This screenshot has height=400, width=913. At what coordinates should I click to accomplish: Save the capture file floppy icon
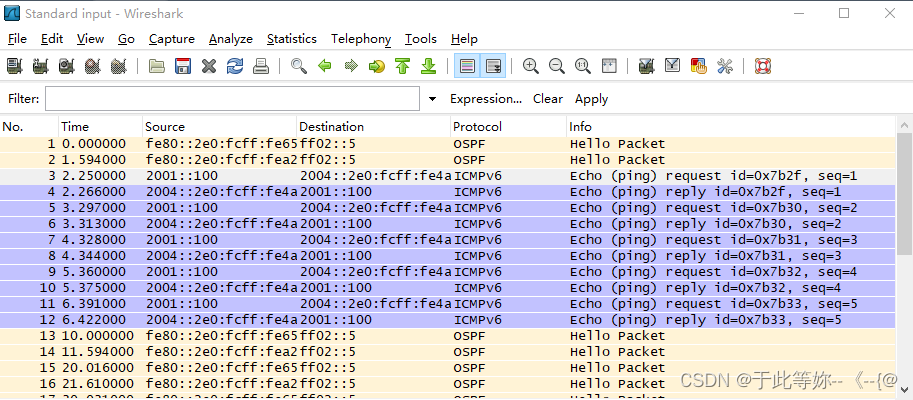point(183,66)
